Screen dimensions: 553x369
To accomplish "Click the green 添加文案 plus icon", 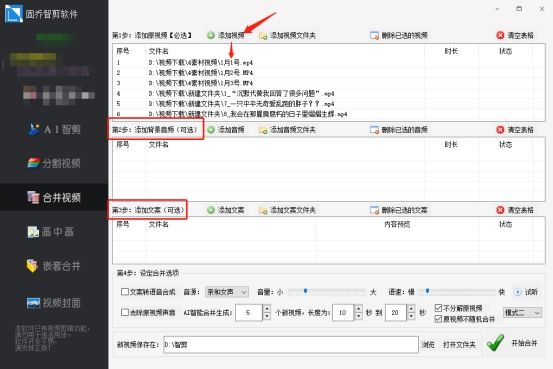I will 211,210.
